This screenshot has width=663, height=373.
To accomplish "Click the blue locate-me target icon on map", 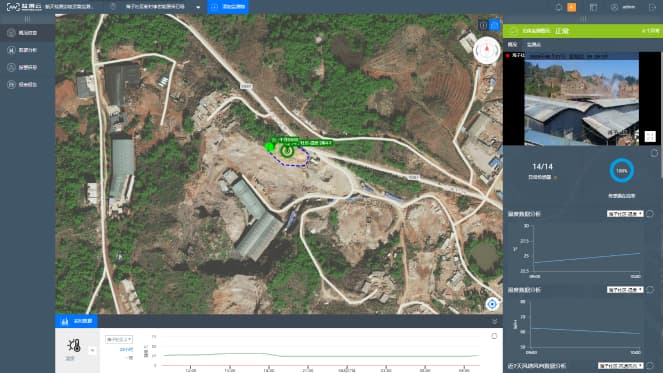I will point(492,304).
